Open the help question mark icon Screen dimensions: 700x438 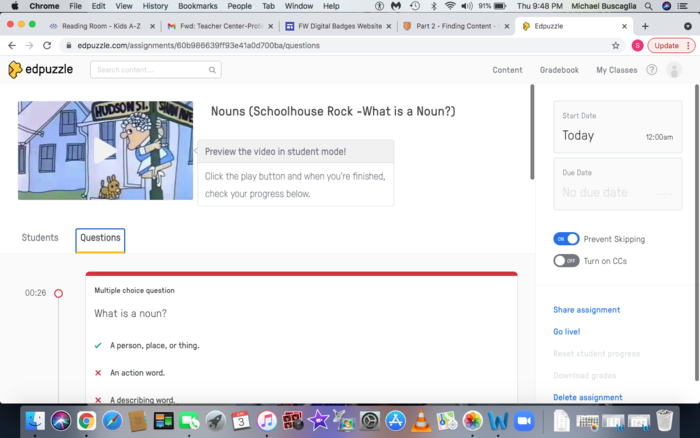(x=652, y=70)
